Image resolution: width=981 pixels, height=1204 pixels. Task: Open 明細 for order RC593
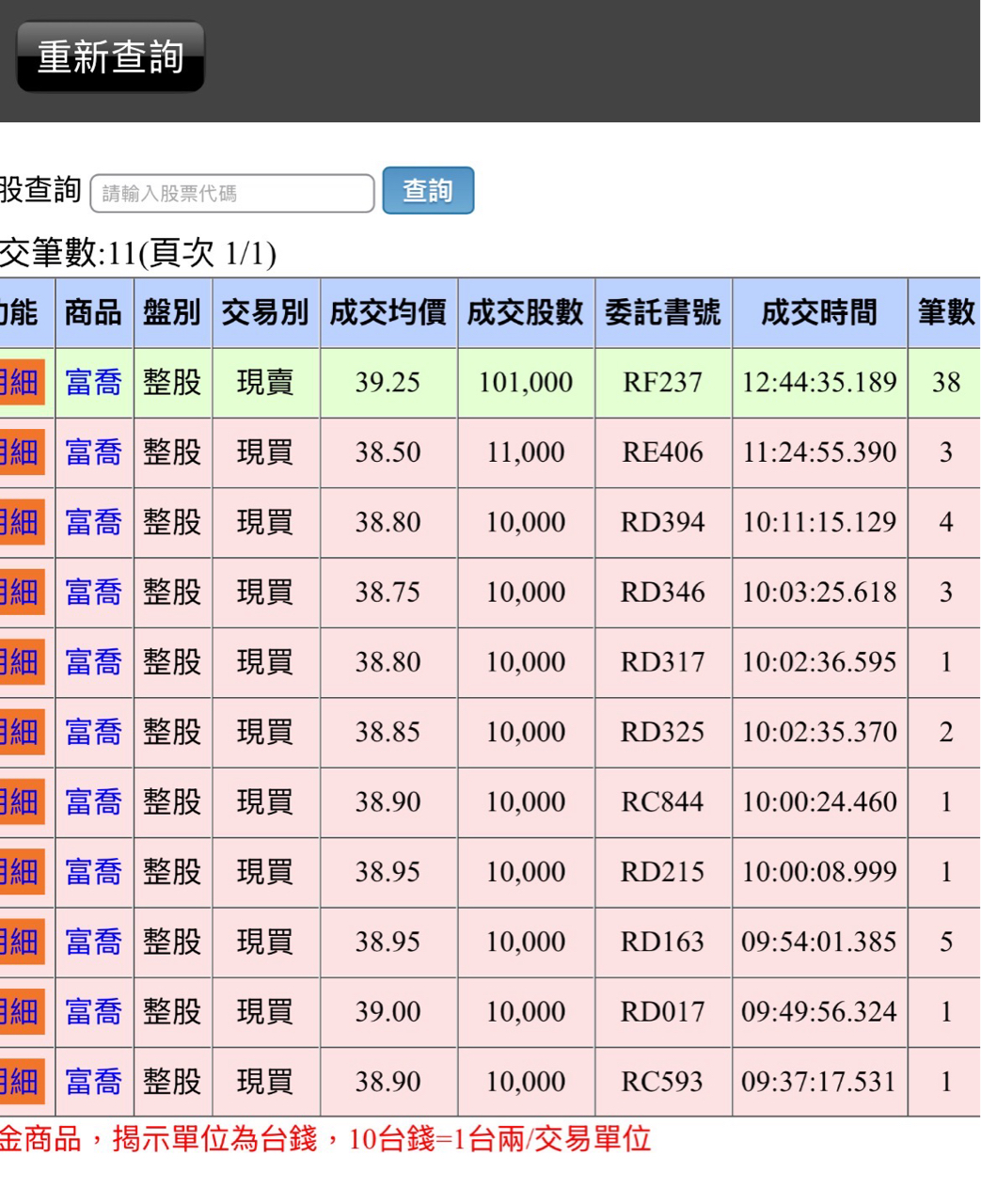(x=22, y=1082)
